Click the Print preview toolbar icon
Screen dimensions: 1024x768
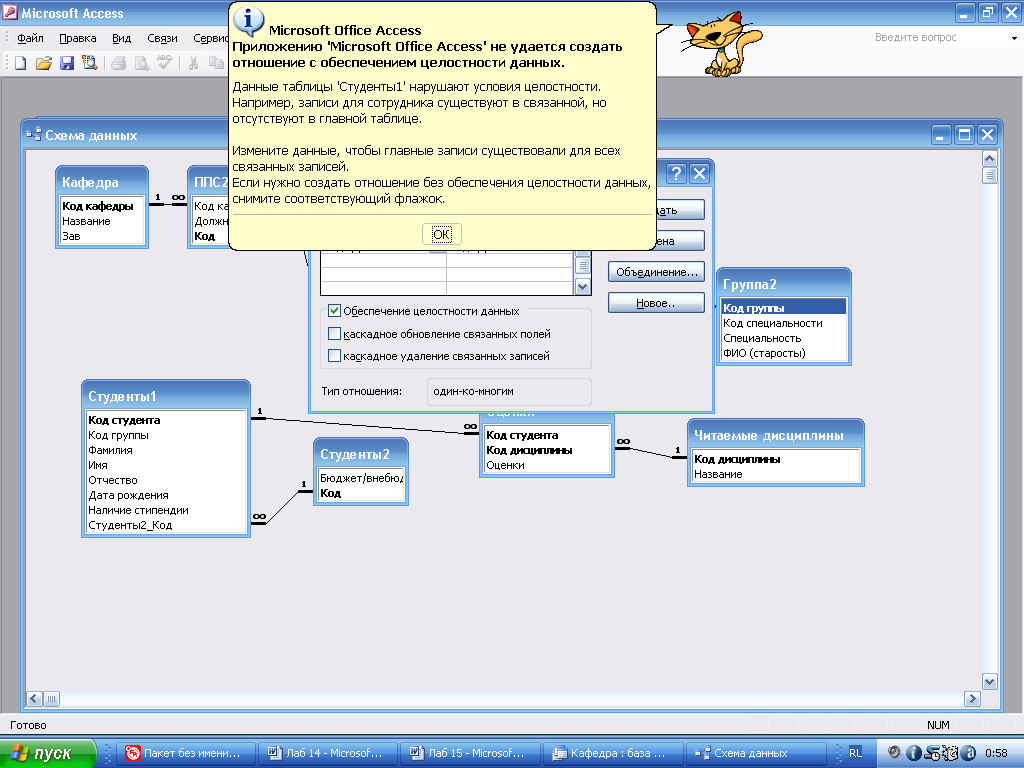[x=141, y=63]
